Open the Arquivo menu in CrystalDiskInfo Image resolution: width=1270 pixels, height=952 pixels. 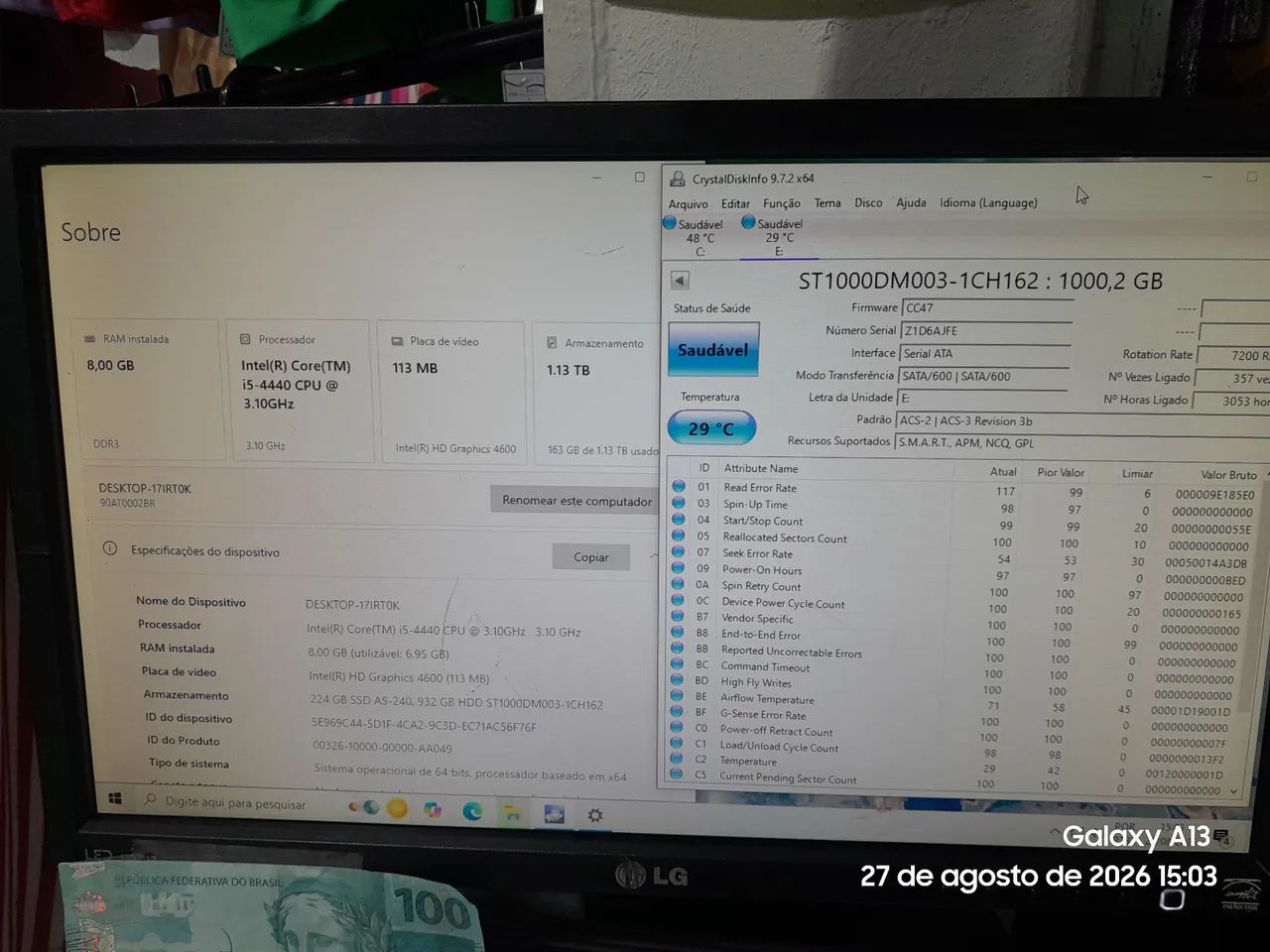click(x=689, y=204)
